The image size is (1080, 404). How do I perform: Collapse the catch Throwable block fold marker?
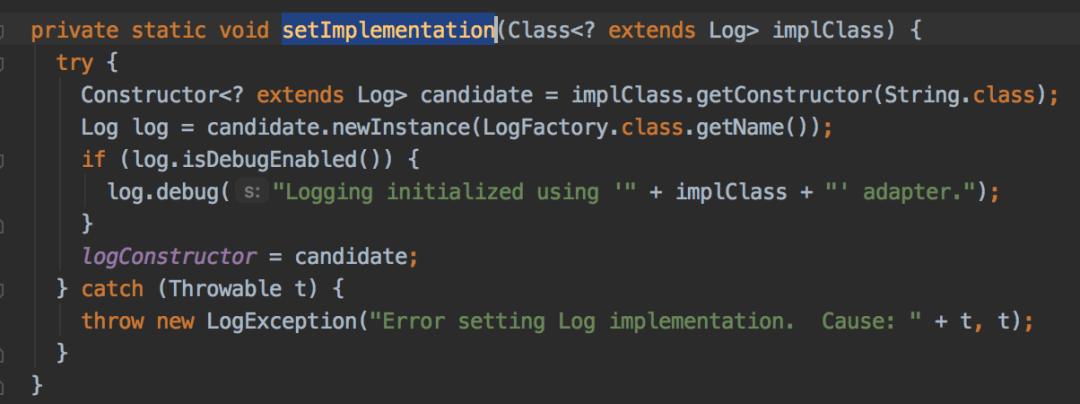(2, 288)
